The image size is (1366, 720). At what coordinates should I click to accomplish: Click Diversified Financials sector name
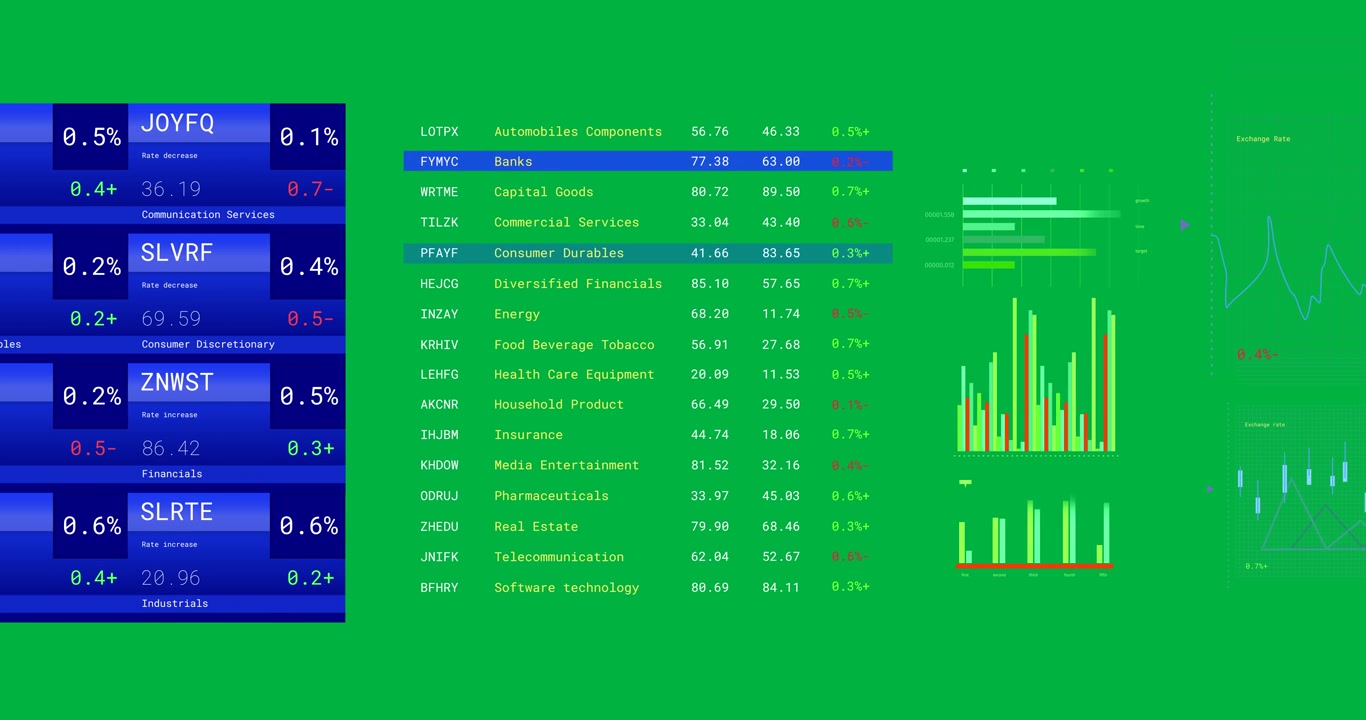pyautogui.click(x=578, y=284)
